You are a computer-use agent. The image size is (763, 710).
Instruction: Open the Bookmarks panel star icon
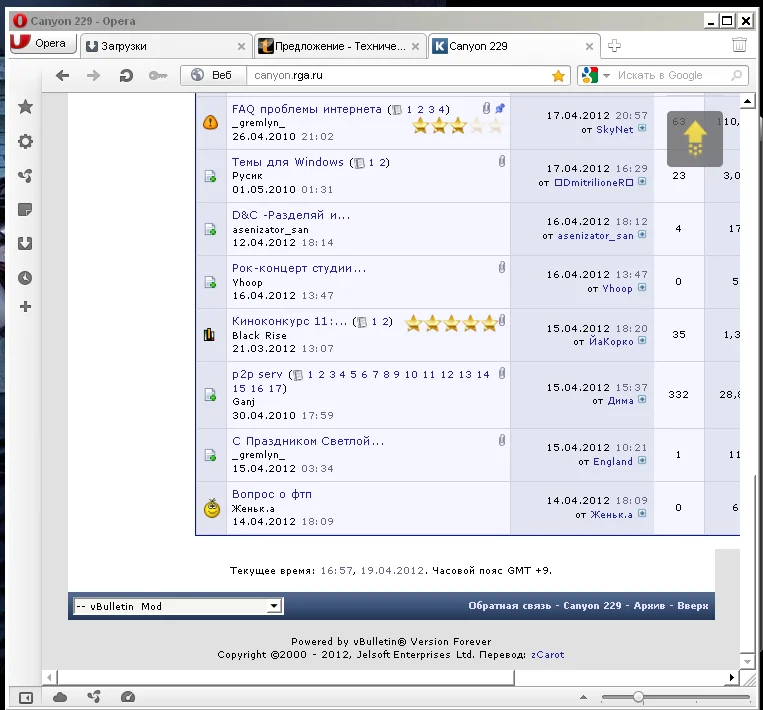25,107
